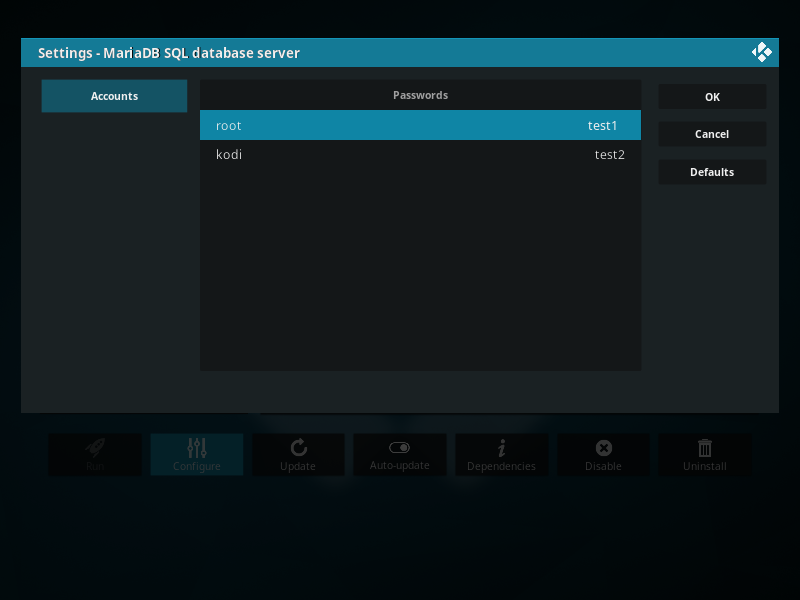Open Configure via the sliders icon
This screenshot has height=600, width=800.
197,448
